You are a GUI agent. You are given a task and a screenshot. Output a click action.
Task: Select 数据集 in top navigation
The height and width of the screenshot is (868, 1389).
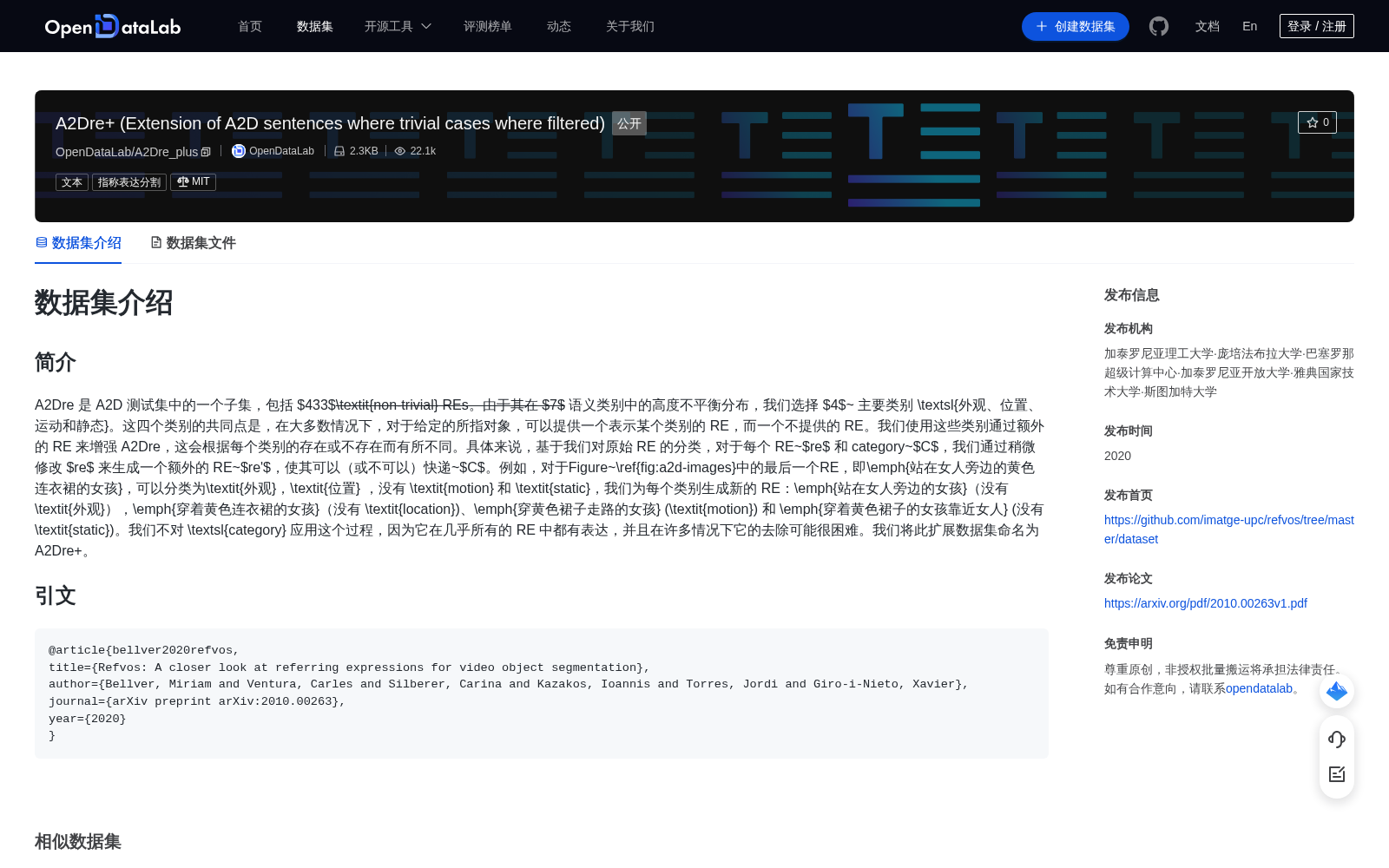315,26
